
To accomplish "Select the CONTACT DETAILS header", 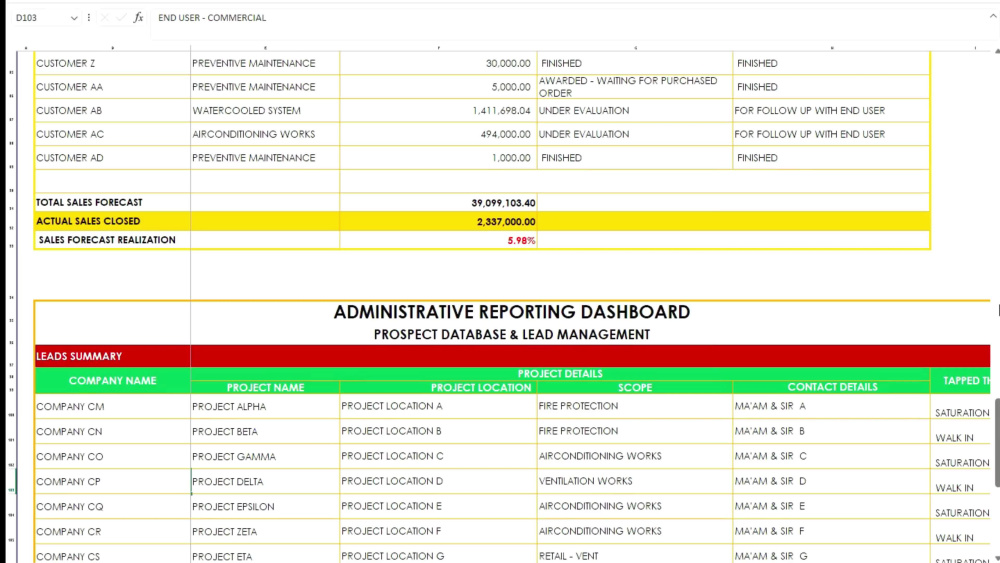I will click(x=831, y=387).
